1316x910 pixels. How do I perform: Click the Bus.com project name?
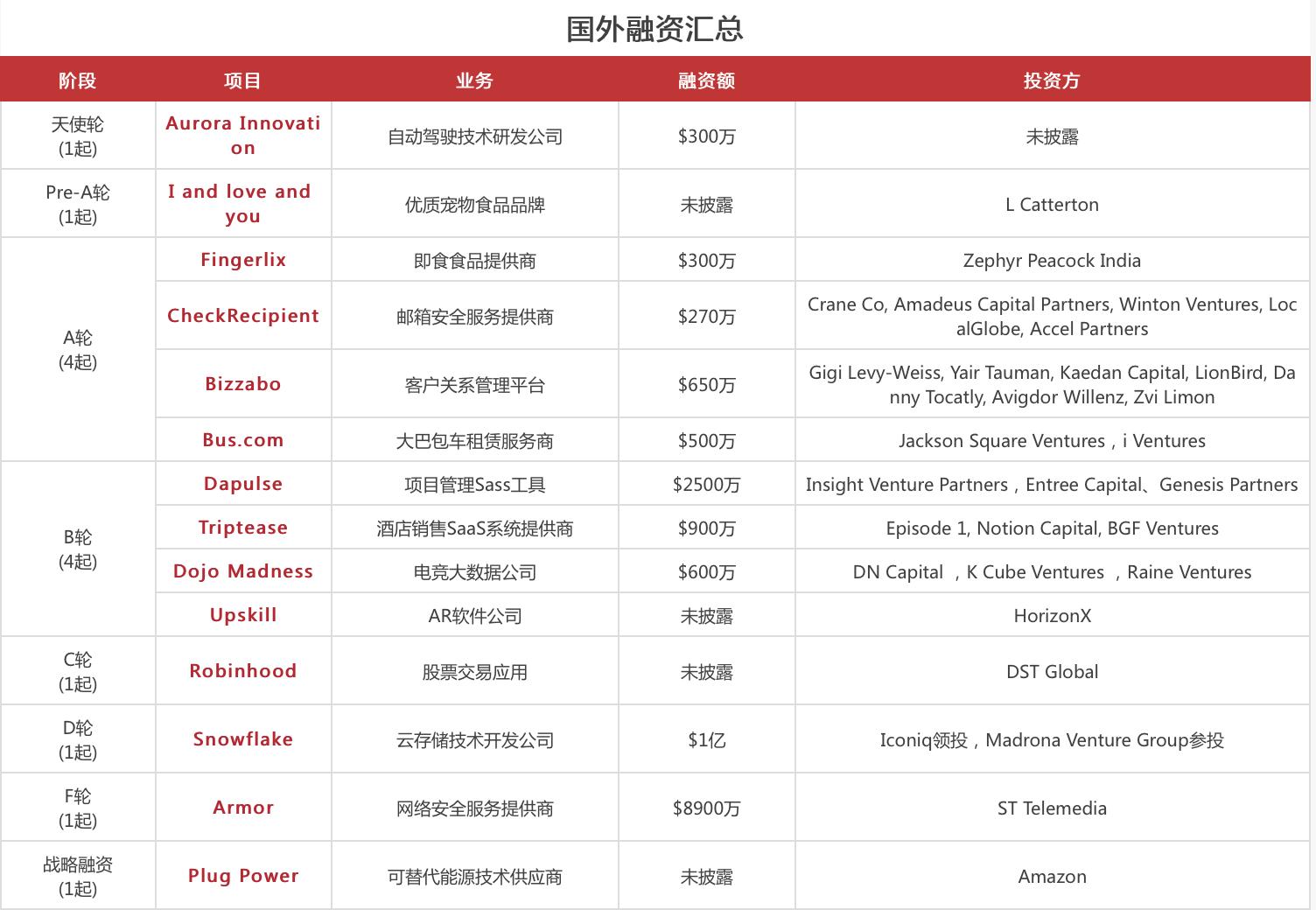243,440
